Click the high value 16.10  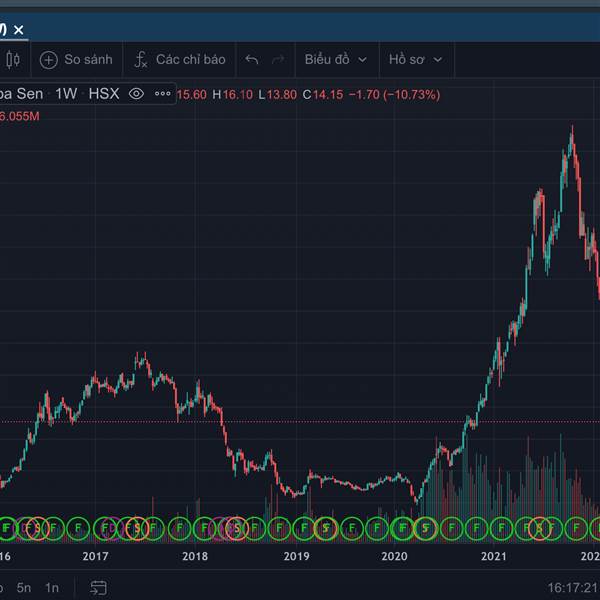(x=237, y=95)
